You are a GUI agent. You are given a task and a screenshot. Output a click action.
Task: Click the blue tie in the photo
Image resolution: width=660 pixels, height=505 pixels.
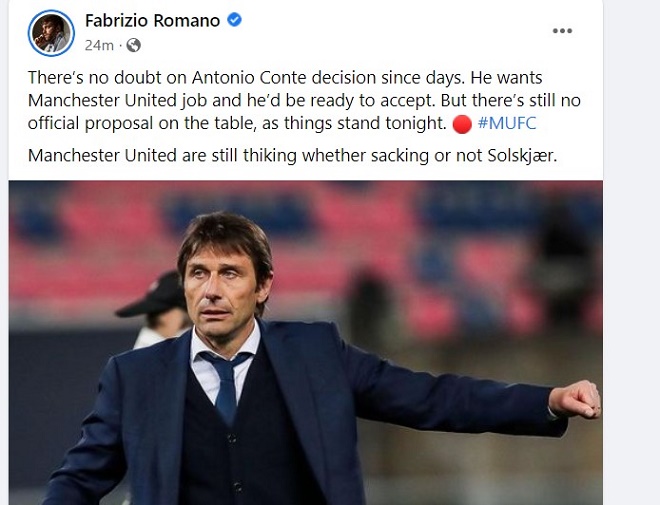225,386
